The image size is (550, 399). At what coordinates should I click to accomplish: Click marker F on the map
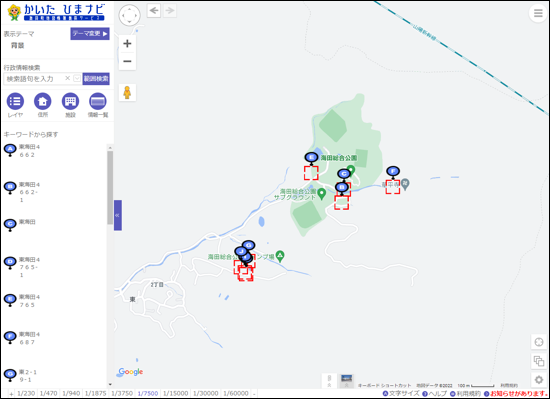click(x=393, y=171)
